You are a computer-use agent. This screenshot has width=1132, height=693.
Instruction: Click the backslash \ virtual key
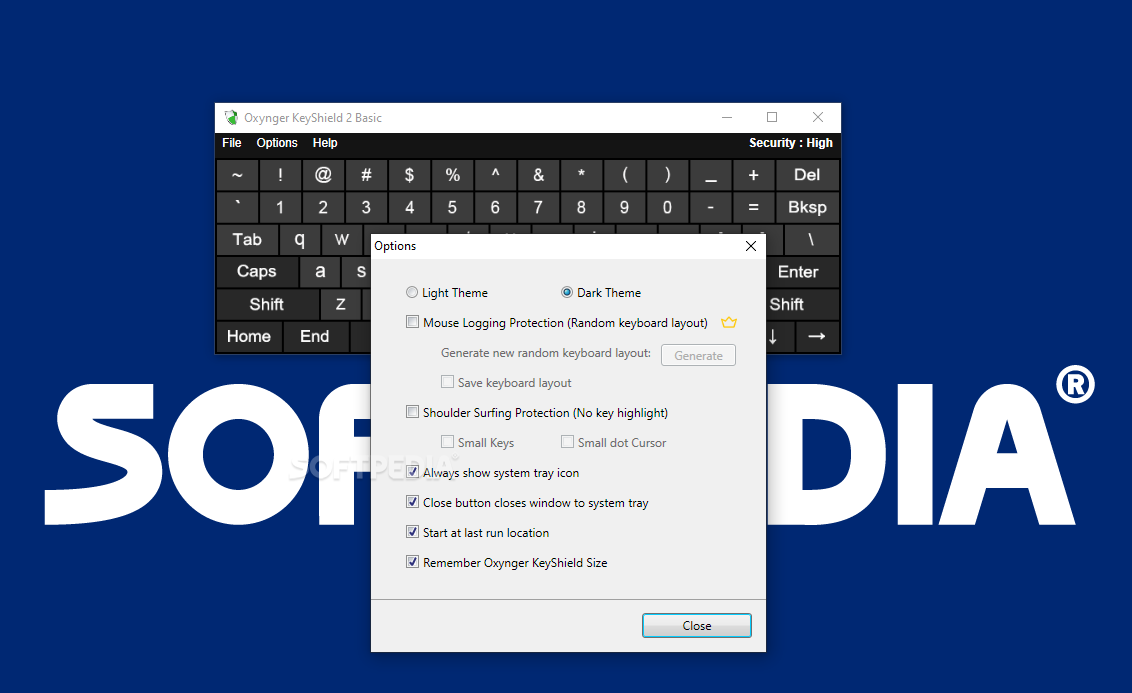pos(811,240)
